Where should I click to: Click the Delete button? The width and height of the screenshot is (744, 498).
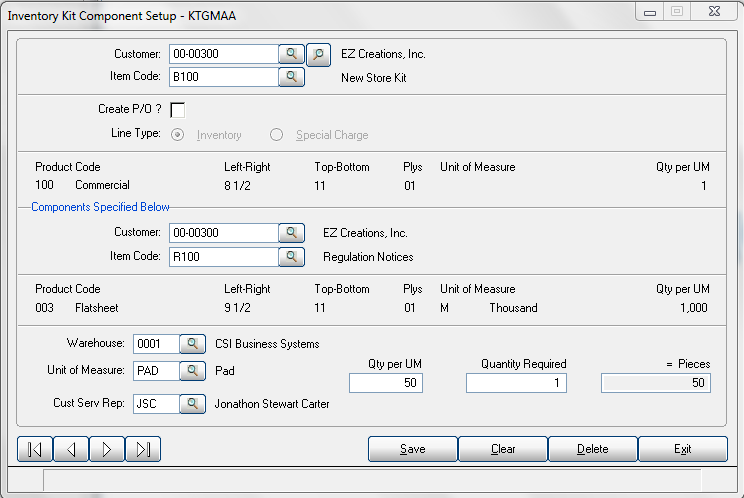593,449
